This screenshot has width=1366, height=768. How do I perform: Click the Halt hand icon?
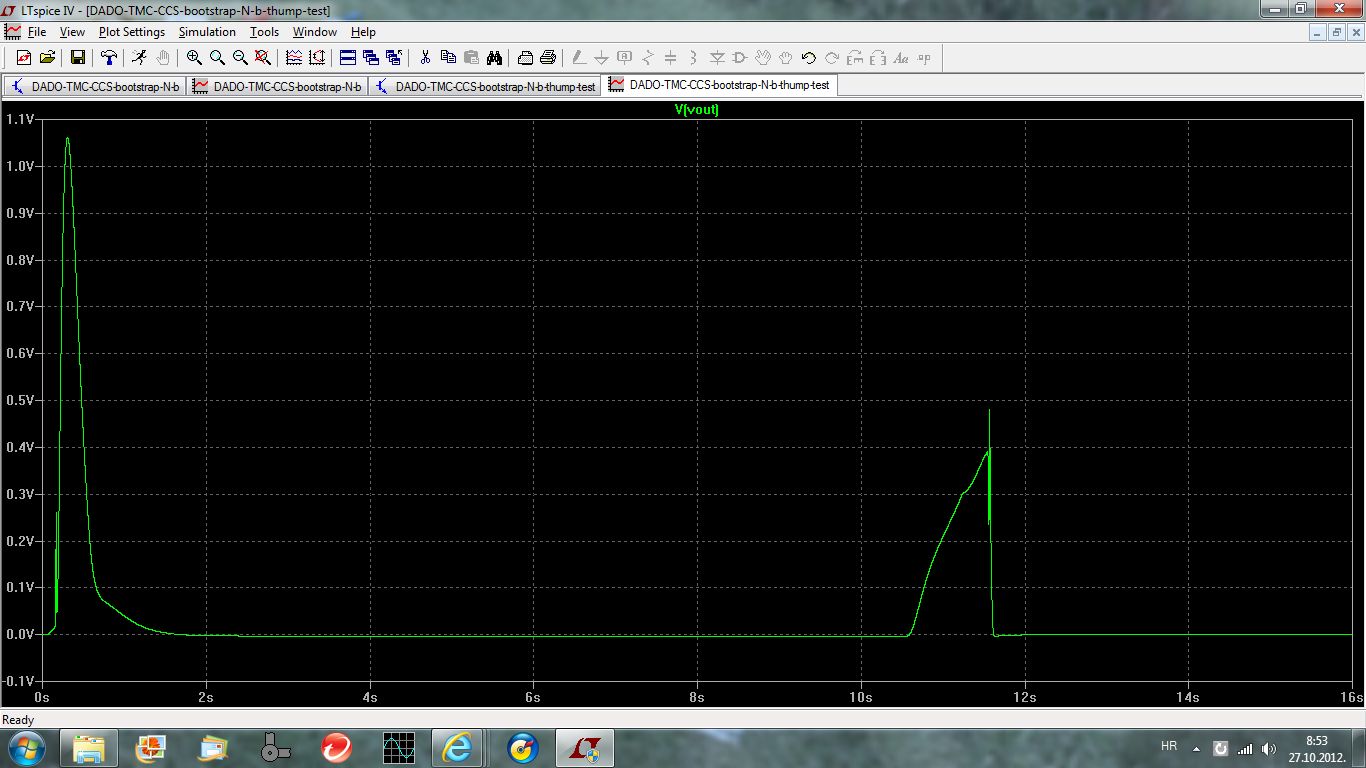(162, 58)
